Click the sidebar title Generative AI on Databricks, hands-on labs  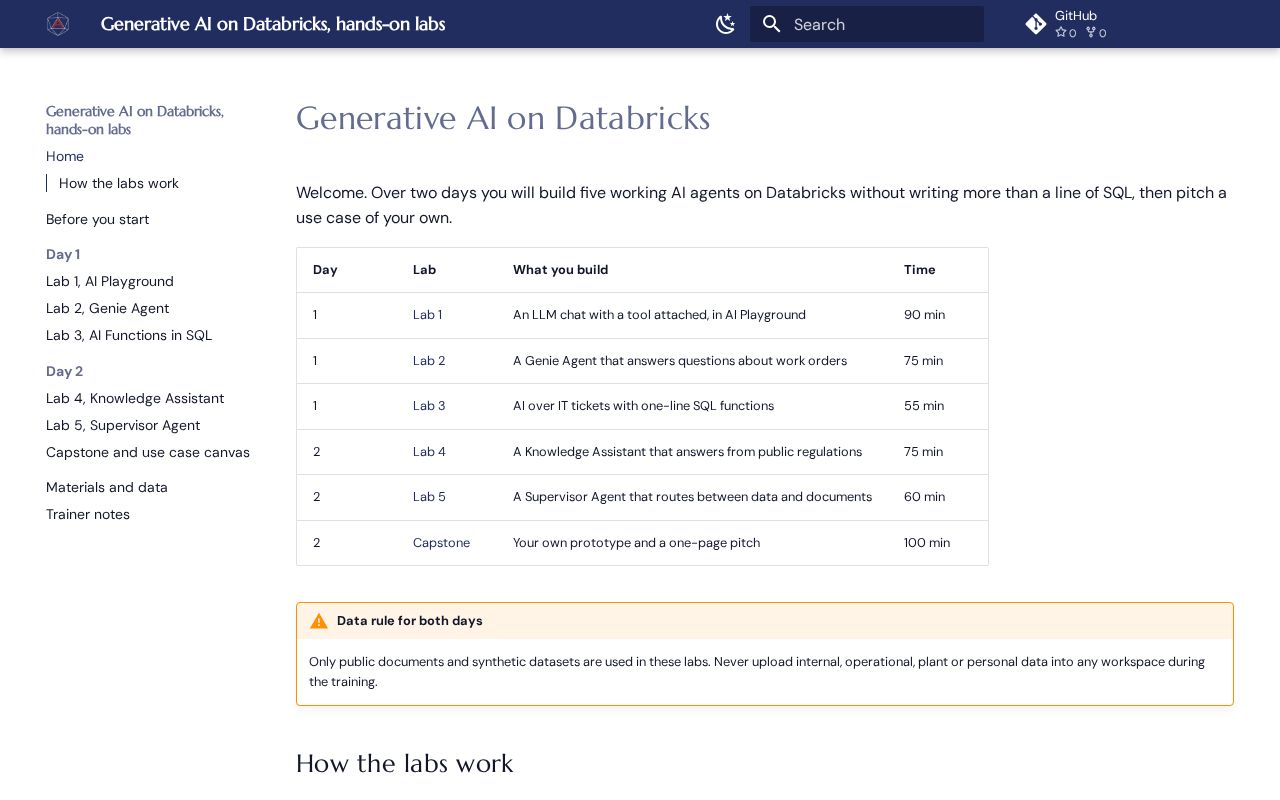click(x=135, y=120)
